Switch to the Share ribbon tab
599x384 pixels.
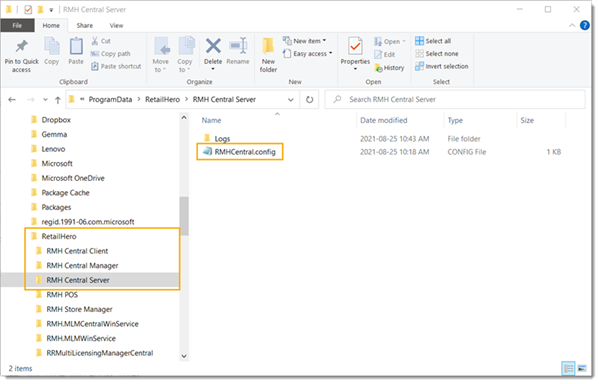[84, 25]
